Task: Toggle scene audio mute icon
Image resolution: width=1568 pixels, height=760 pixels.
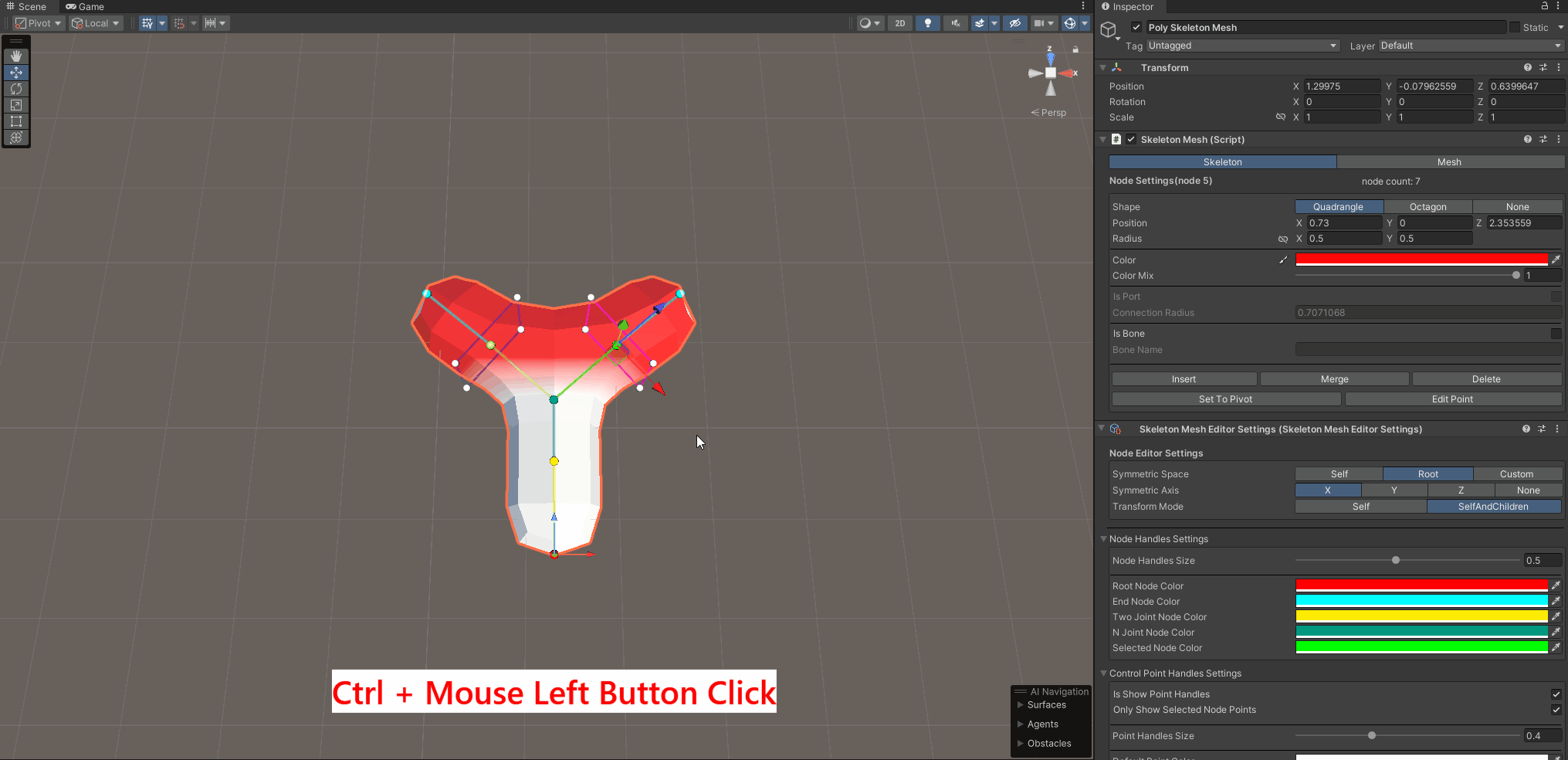Action: click(x=956, y=23)
